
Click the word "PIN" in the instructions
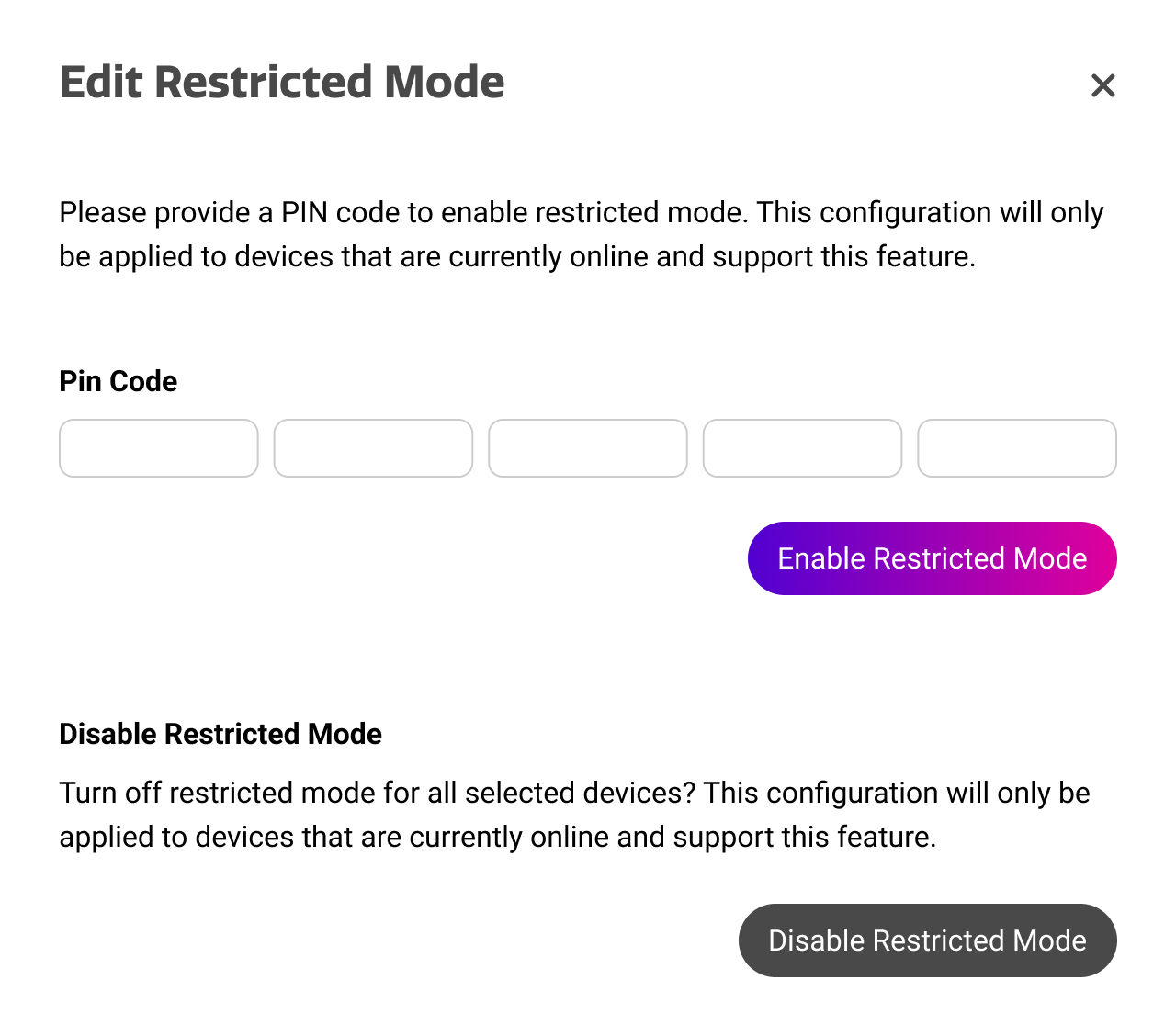click(x=304, y=213)
